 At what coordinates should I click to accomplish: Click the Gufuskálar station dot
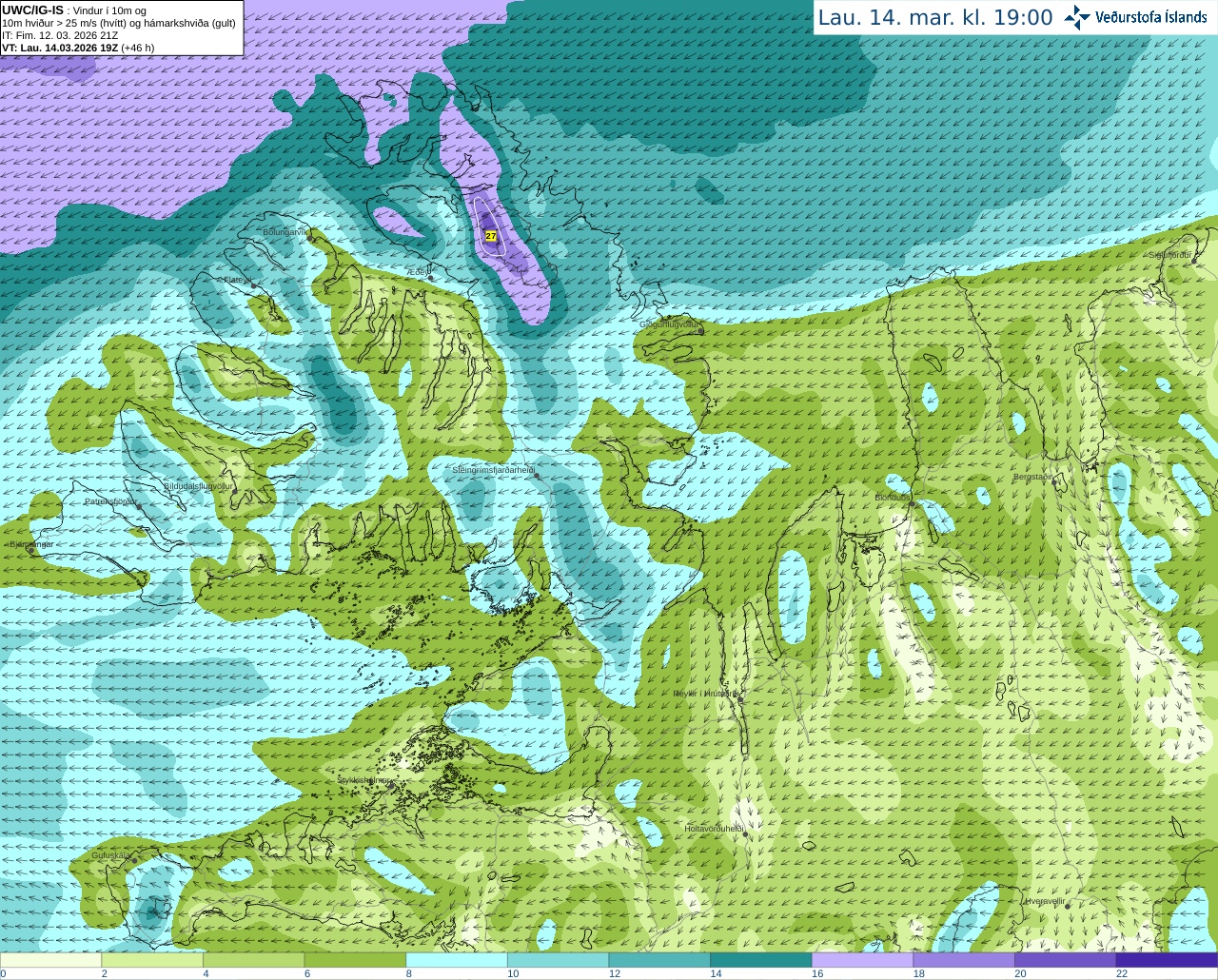pyautogui.click(x=134, y=860)
